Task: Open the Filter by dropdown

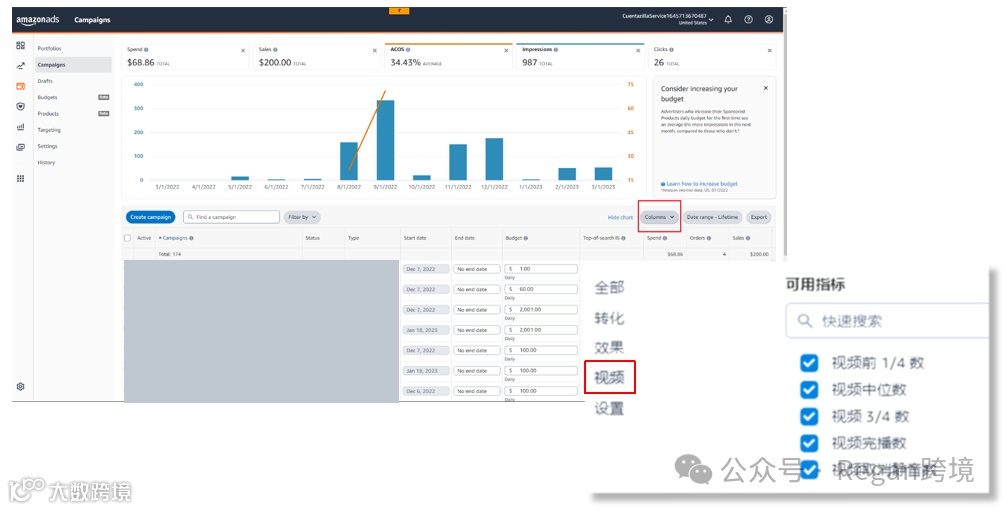Action: pos(302,217)
